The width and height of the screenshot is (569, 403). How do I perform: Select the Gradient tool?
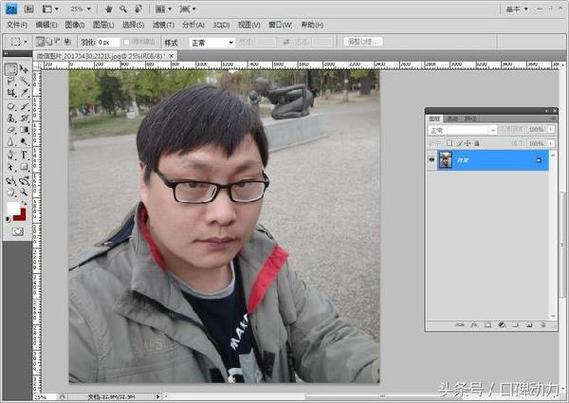coord(24,130)
